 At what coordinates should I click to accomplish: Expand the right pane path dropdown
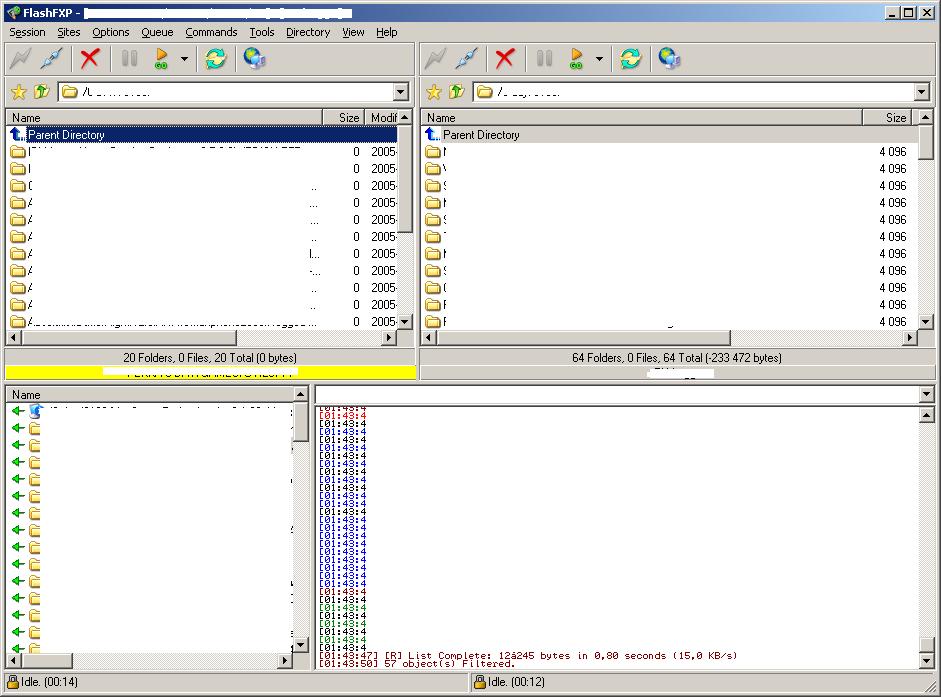tap(921, 92)
